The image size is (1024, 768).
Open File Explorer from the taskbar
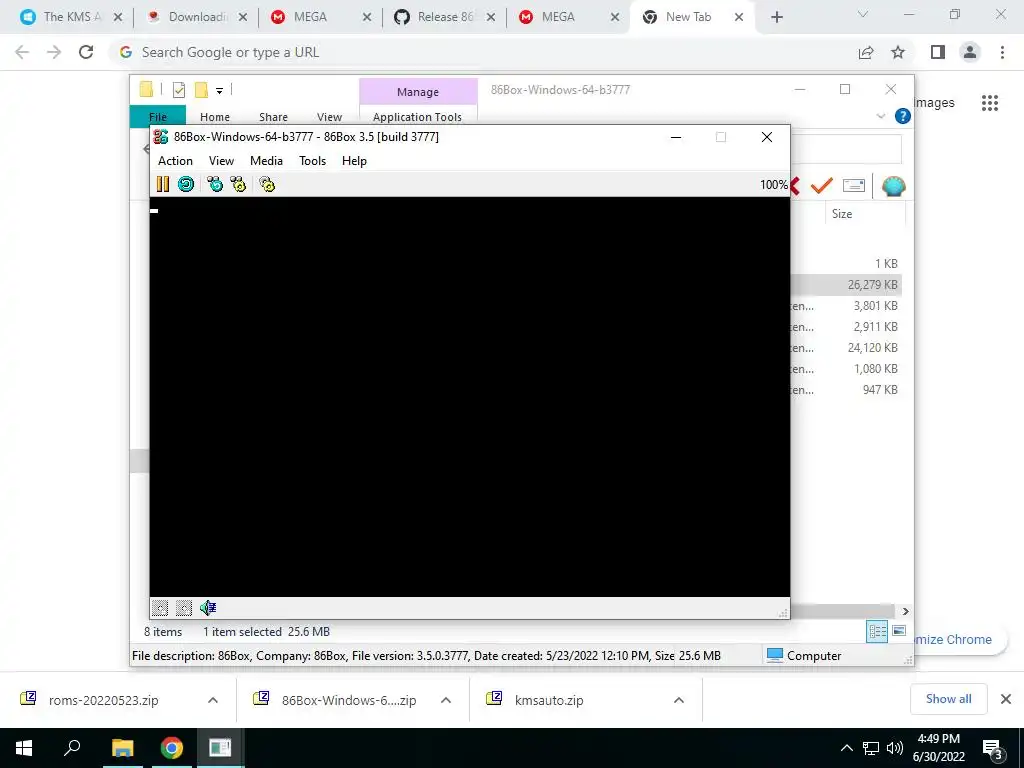[122, 748]
